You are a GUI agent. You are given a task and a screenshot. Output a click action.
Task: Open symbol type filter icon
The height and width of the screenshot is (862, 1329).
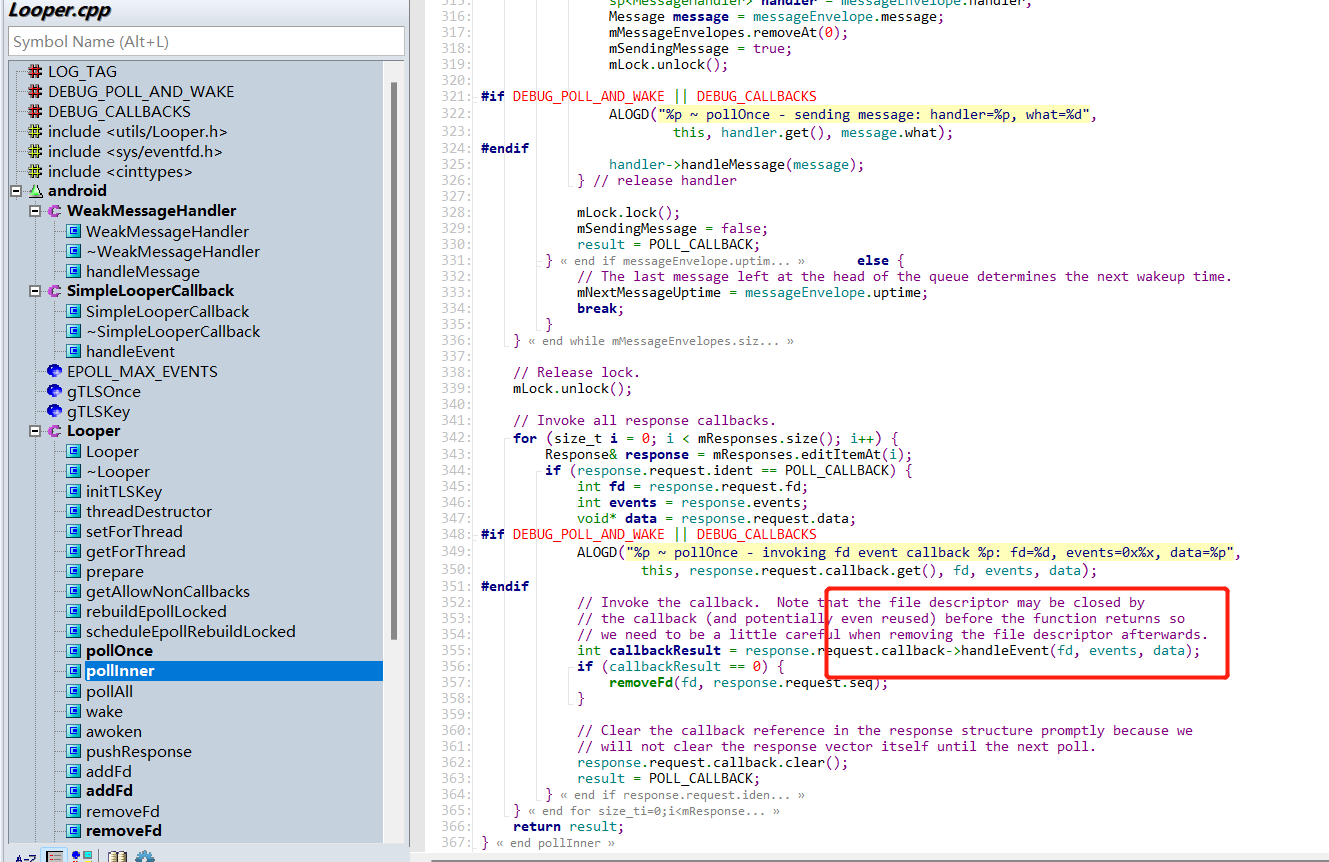tap(82, 856)
